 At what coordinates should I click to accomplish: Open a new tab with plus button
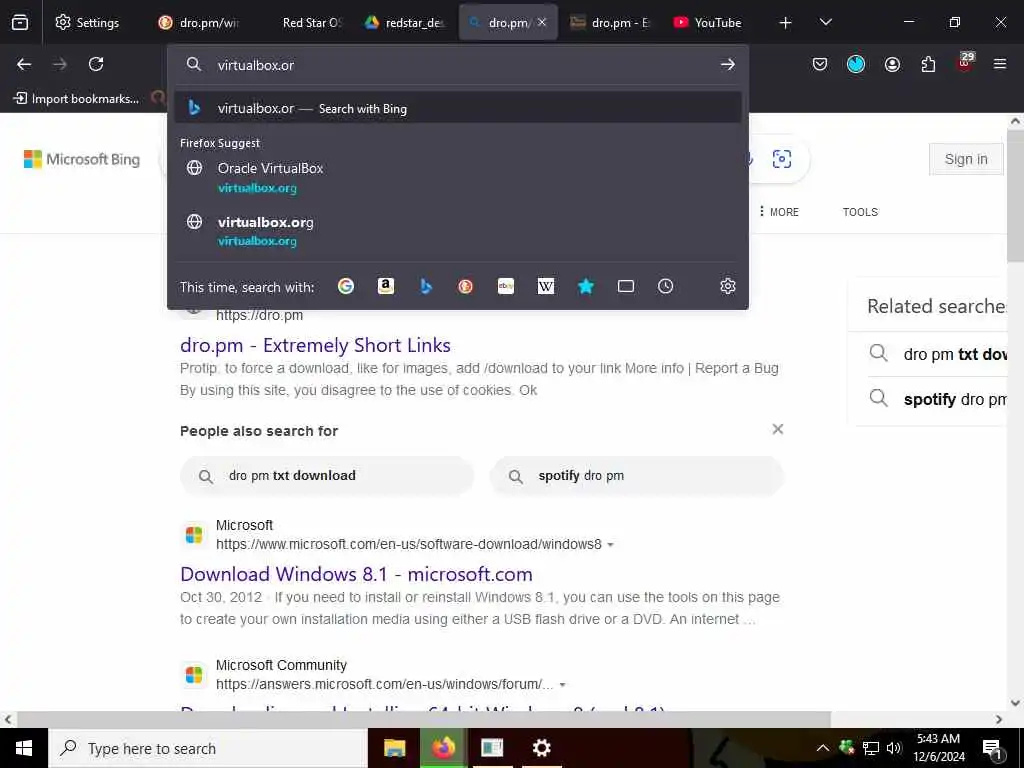[785, 22]
